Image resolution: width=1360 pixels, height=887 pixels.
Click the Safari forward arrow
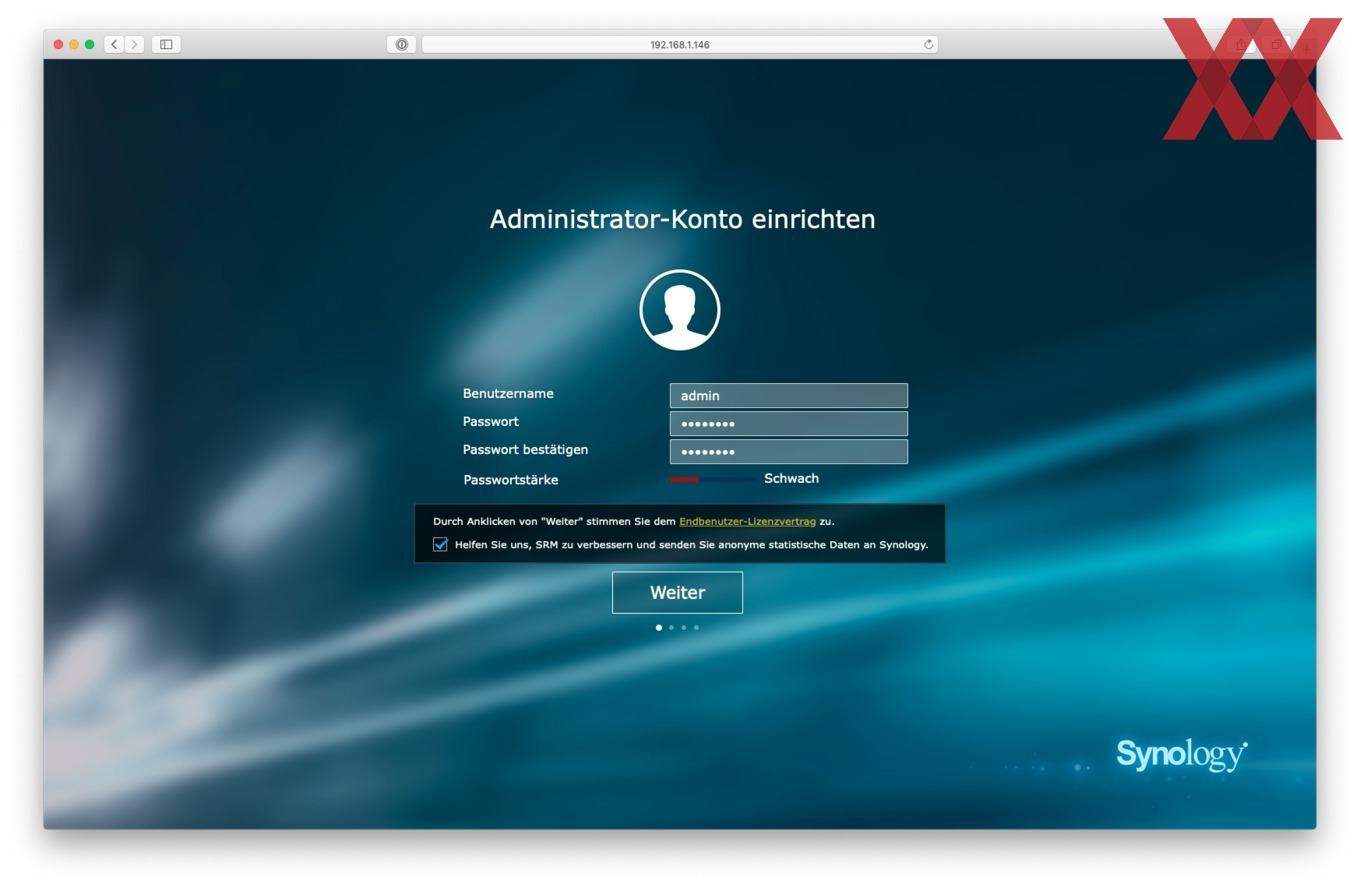pyautogui.click(x=134, y=44)
